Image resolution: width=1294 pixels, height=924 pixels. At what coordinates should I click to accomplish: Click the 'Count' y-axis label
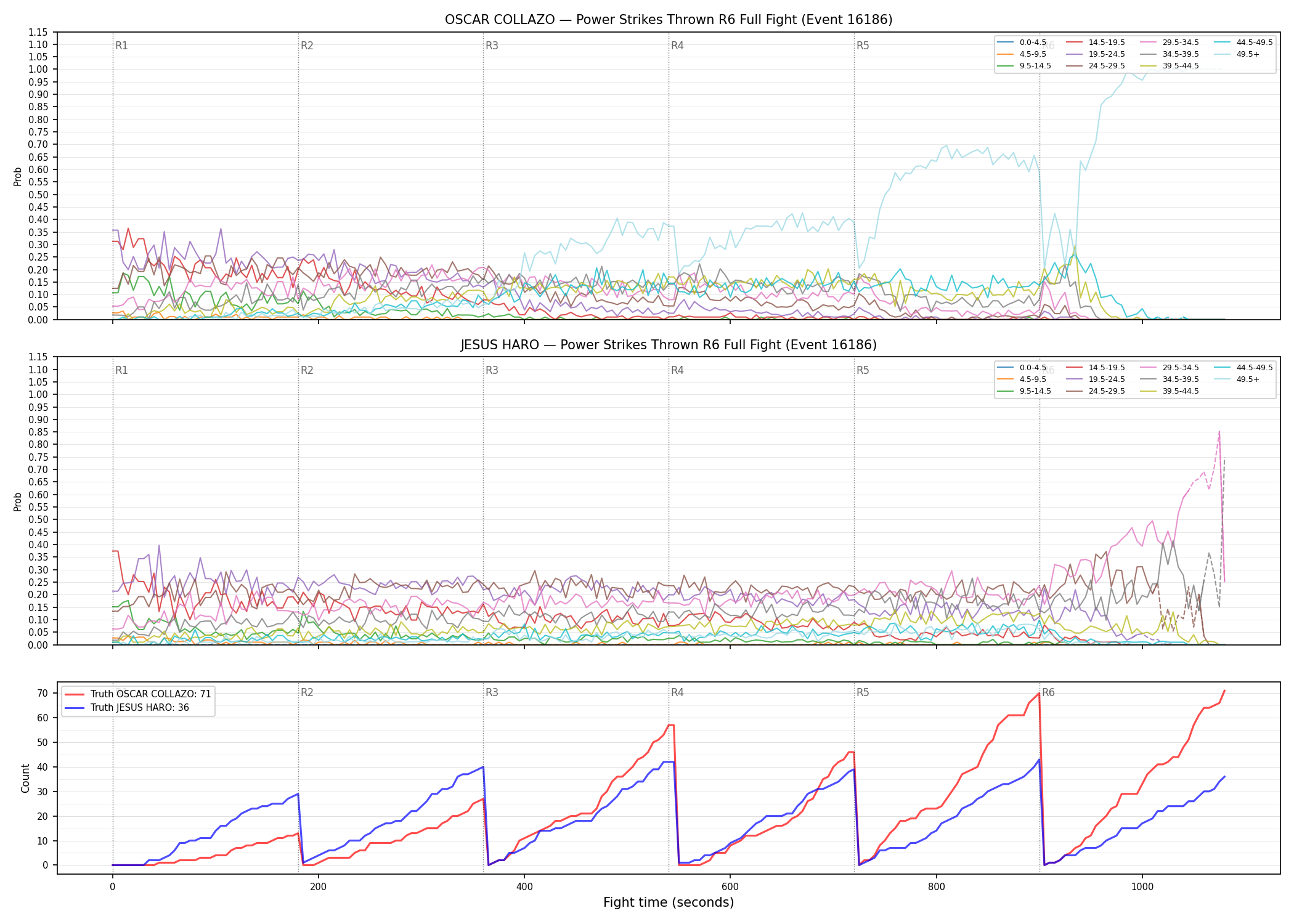coord(25,779)
